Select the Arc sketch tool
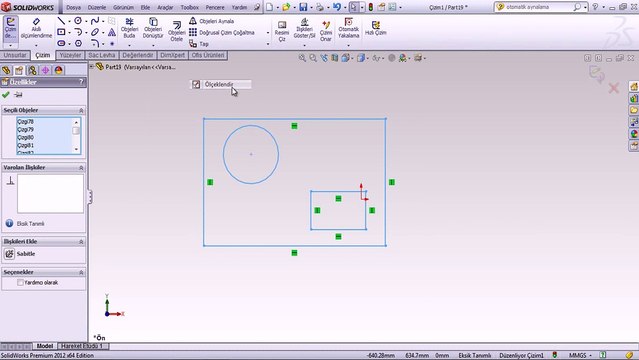Image resolution: width=639 pixels, height=360 pixels. pyautogui.click(x=78, y=32)
